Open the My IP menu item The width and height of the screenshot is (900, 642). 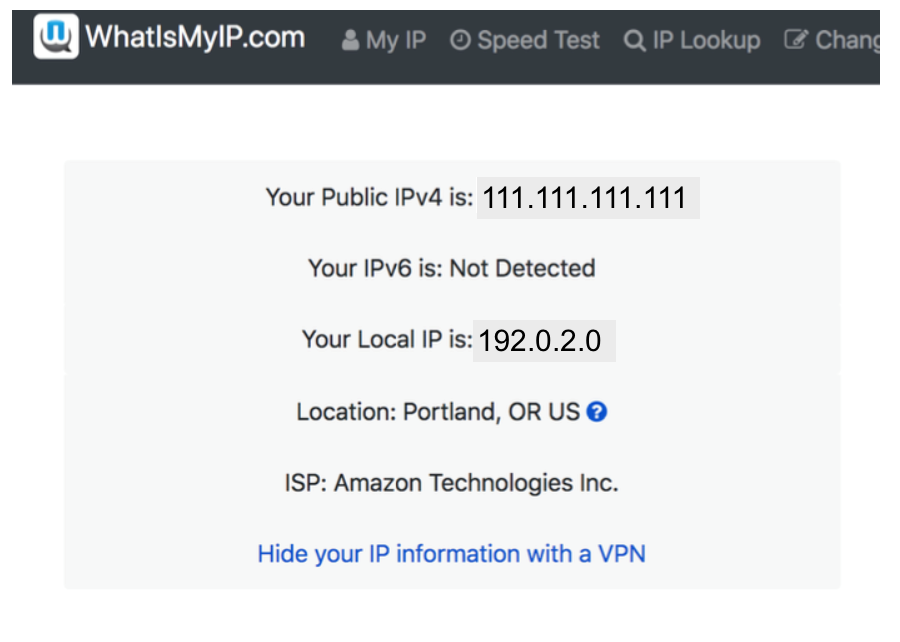[x=384, y=40]
